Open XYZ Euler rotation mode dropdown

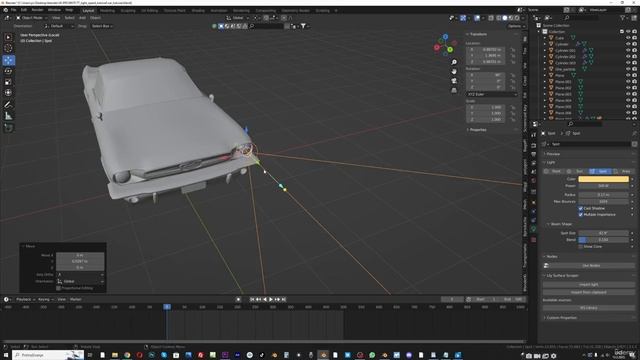click(492, 94)
